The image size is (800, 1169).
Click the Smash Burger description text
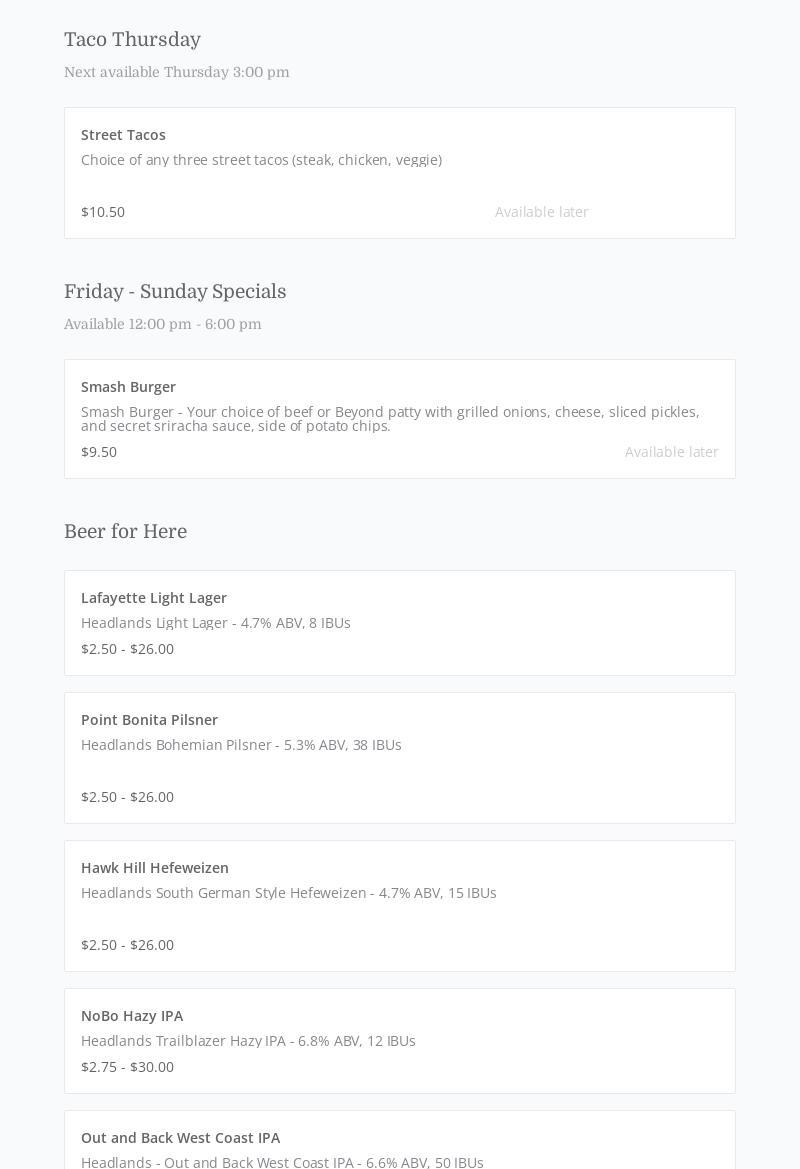(x=390, y=419)
